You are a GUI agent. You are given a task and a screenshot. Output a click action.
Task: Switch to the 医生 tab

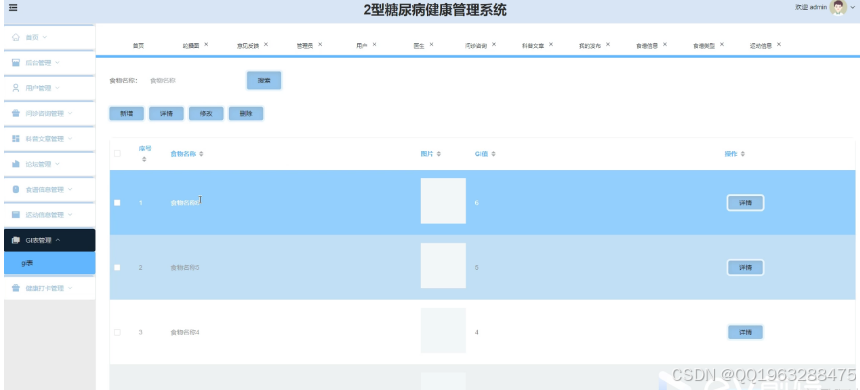[419, 46]
